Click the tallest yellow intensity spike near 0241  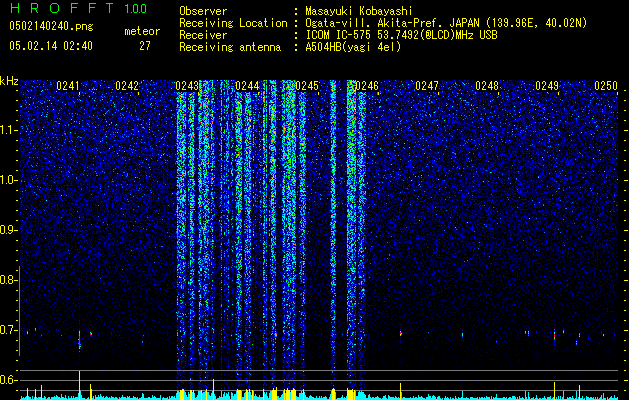[79, 385]
